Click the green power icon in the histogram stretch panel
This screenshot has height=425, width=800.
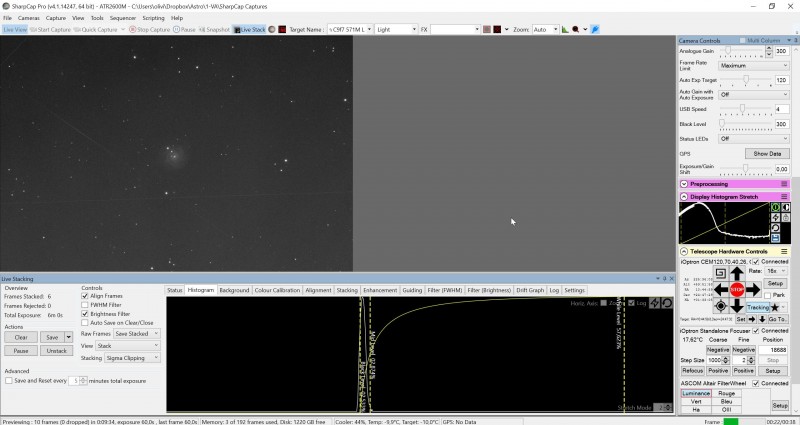pos(775,207)
